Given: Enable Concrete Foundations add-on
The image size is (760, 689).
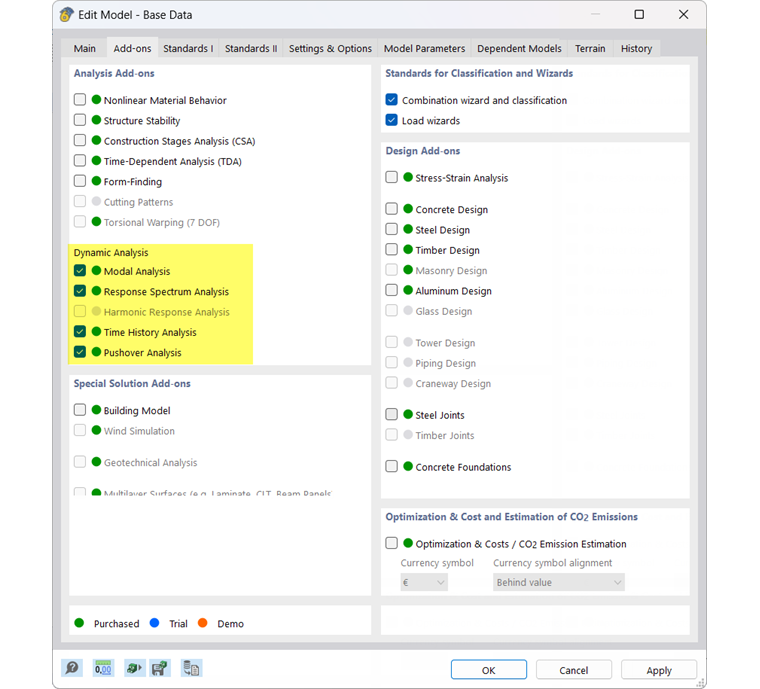Looking at the screenshot, I should click(x=392, y=466).
